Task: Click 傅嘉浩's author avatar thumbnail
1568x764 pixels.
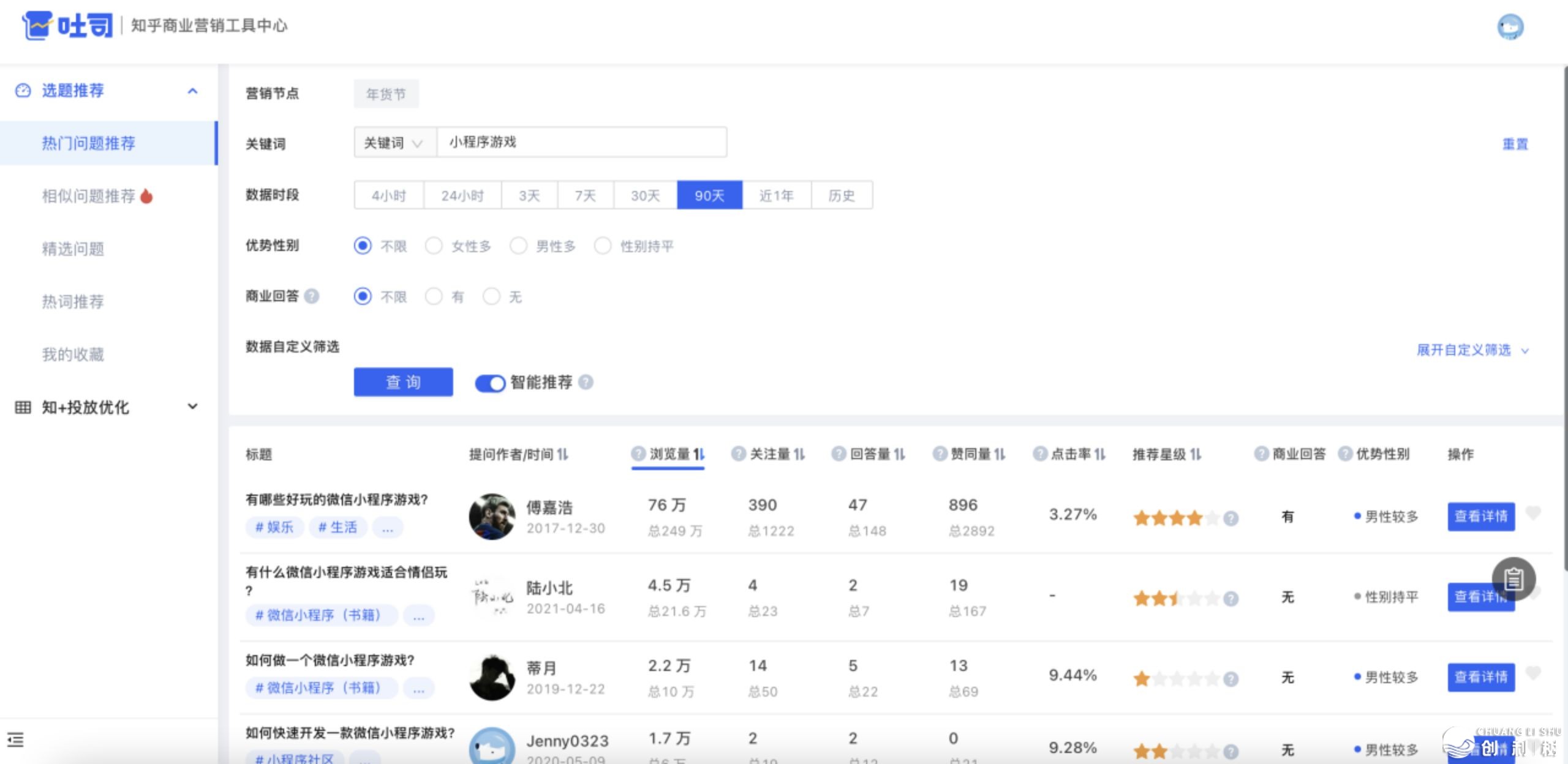Action: click(492, 517)
